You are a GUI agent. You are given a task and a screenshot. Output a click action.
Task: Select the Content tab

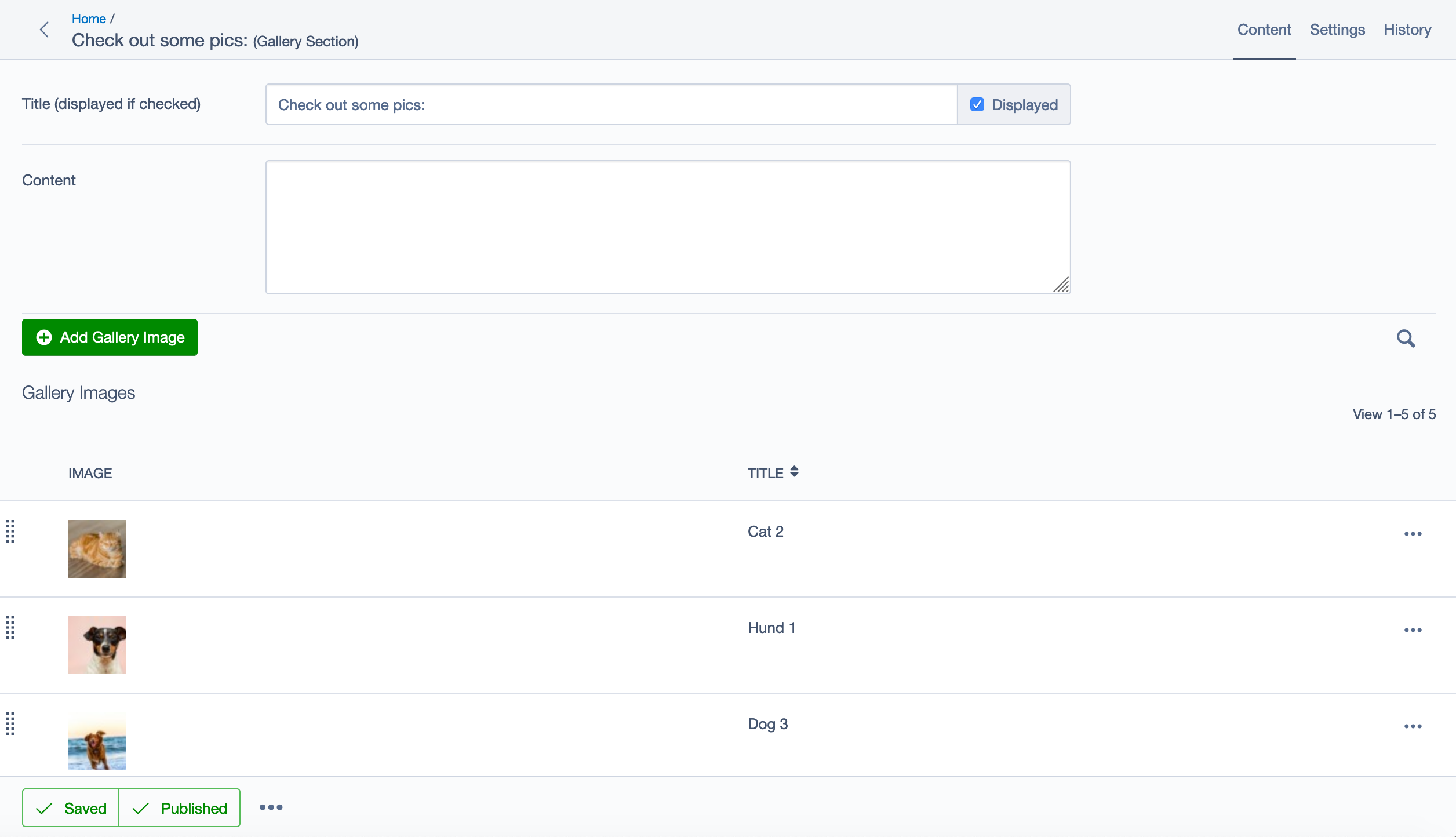coord(1264,30)
